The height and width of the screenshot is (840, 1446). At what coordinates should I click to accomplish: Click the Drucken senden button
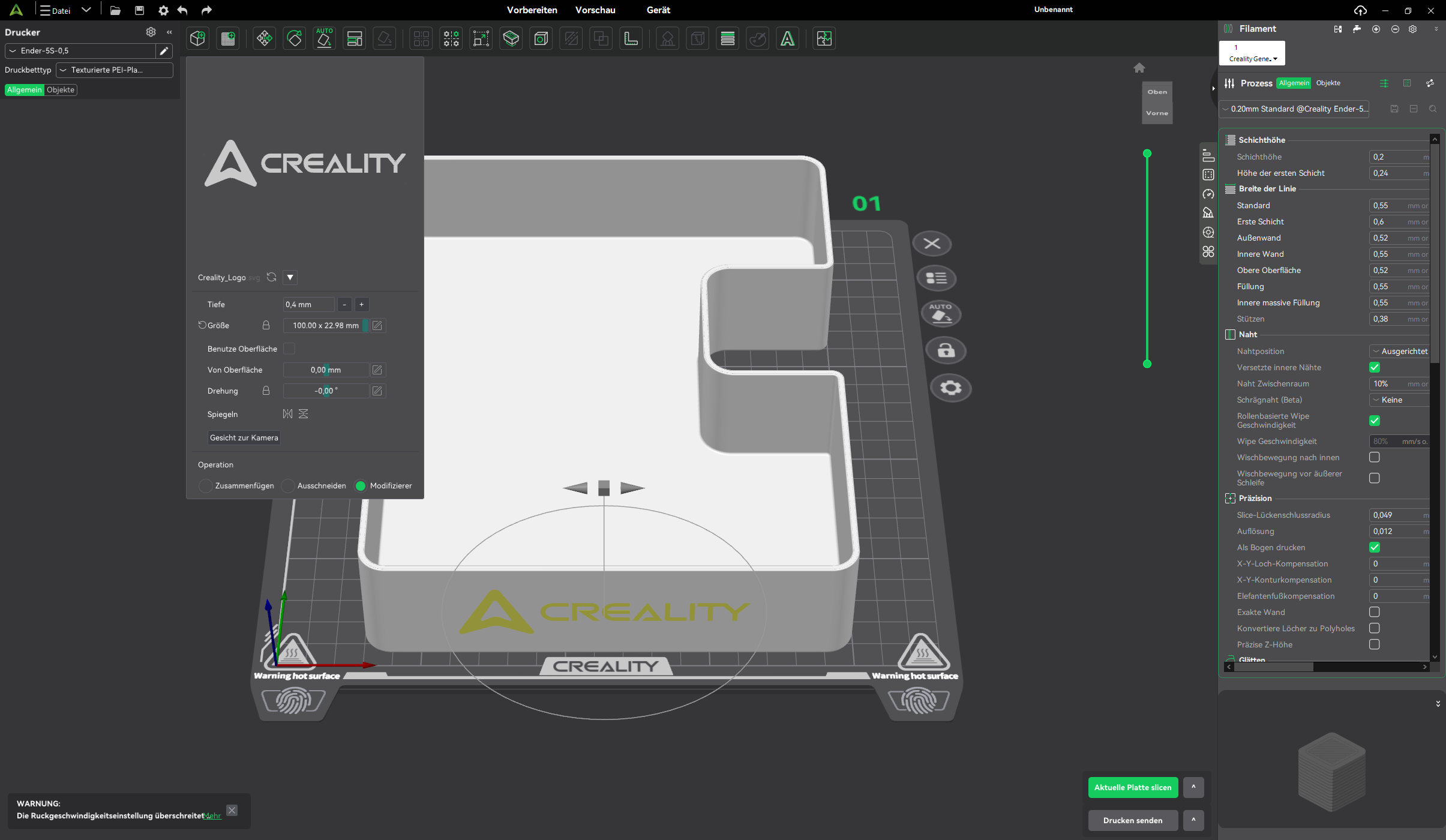click(1133, 820)
